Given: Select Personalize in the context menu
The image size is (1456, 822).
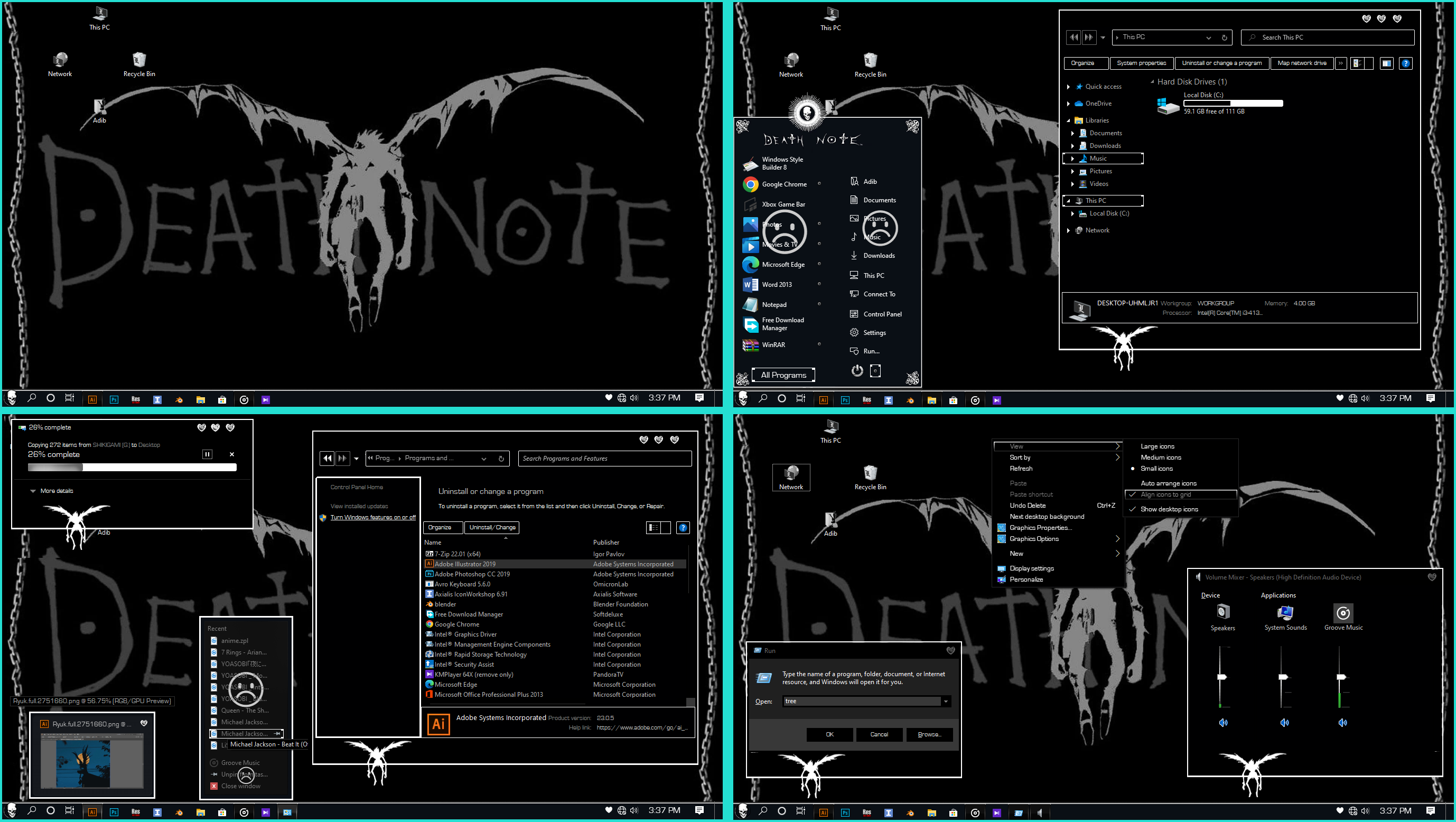Looking at the screenshot, I should (1026, 579).
